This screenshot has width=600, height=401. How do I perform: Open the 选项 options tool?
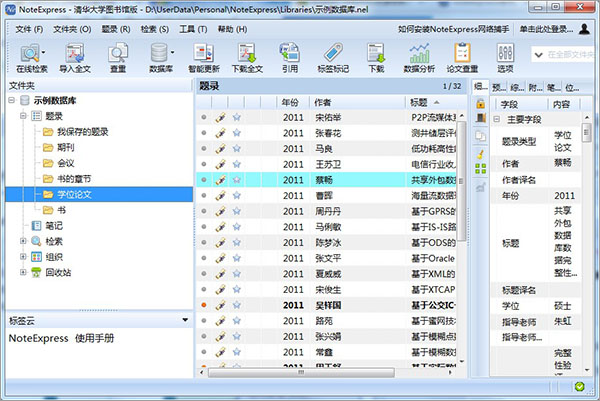[505, 58]
